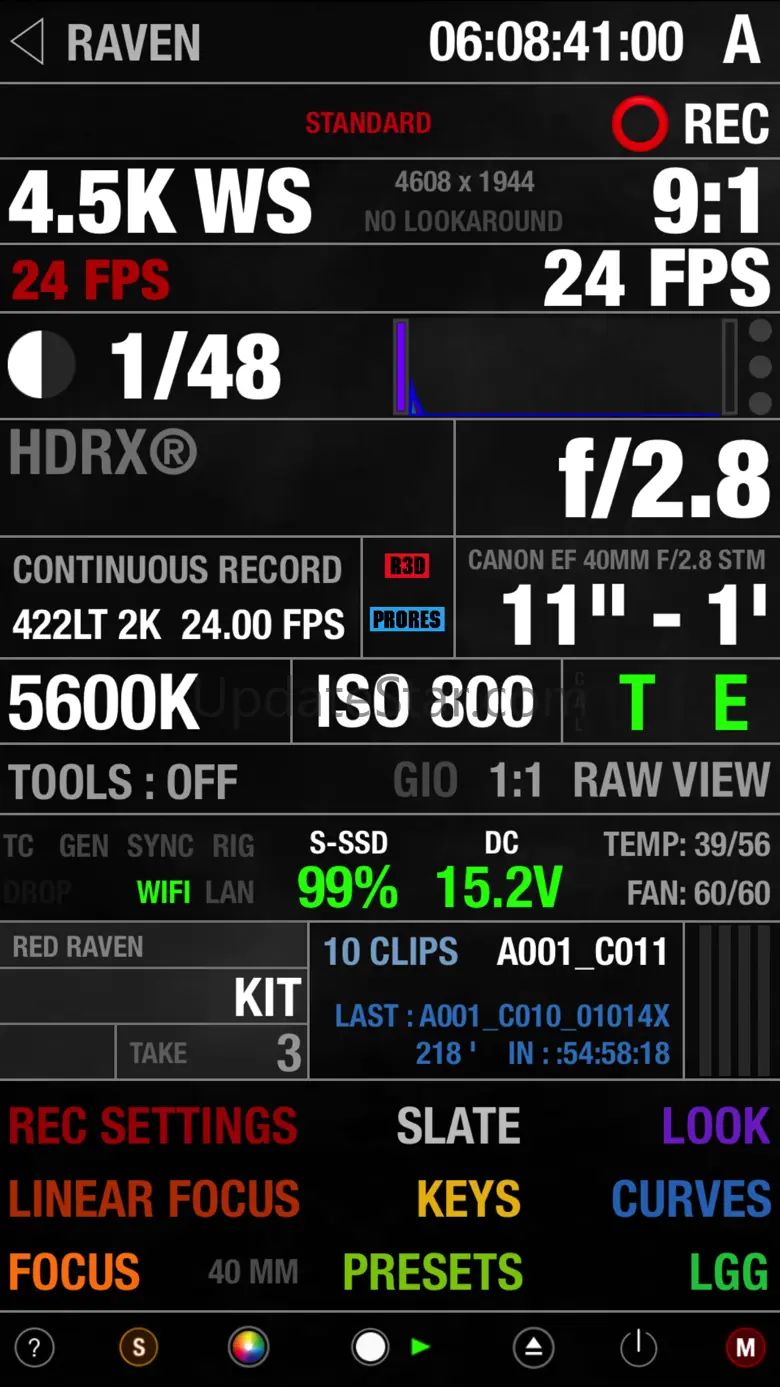Image resolution: width=780 pixels, height=1387 pixels.
Task: Toggle the green E calibration indicator
Action: tap(731, 704)
